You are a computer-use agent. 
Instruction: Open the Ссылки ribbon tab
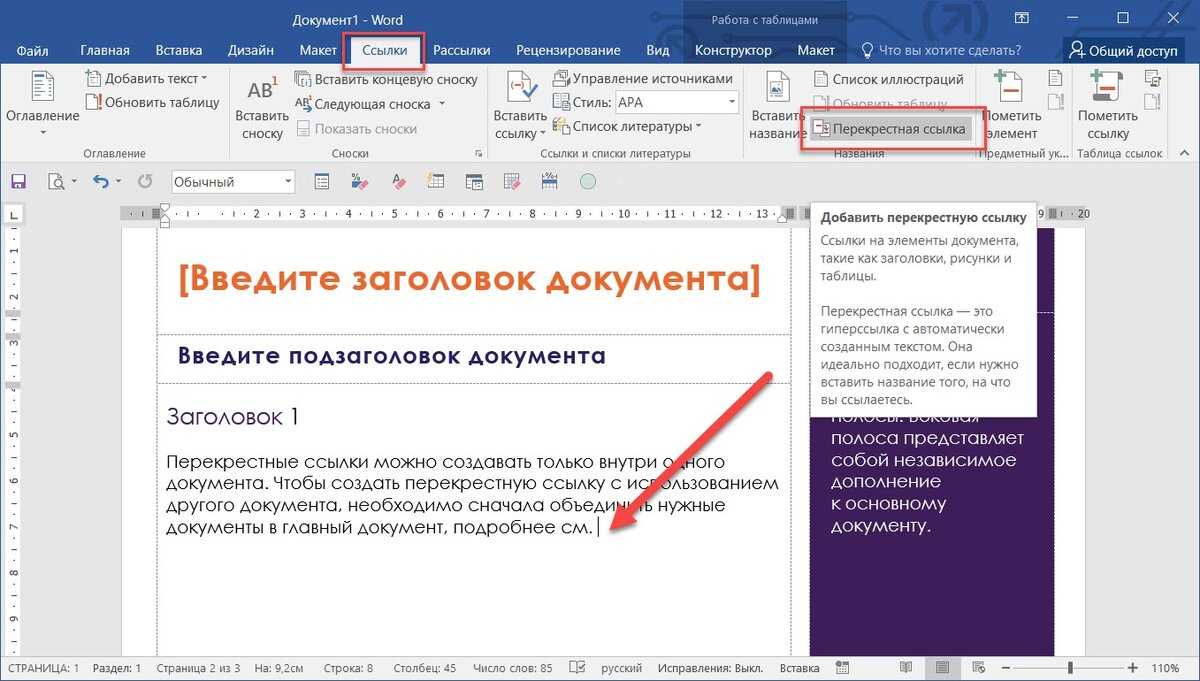coord(385,50)
